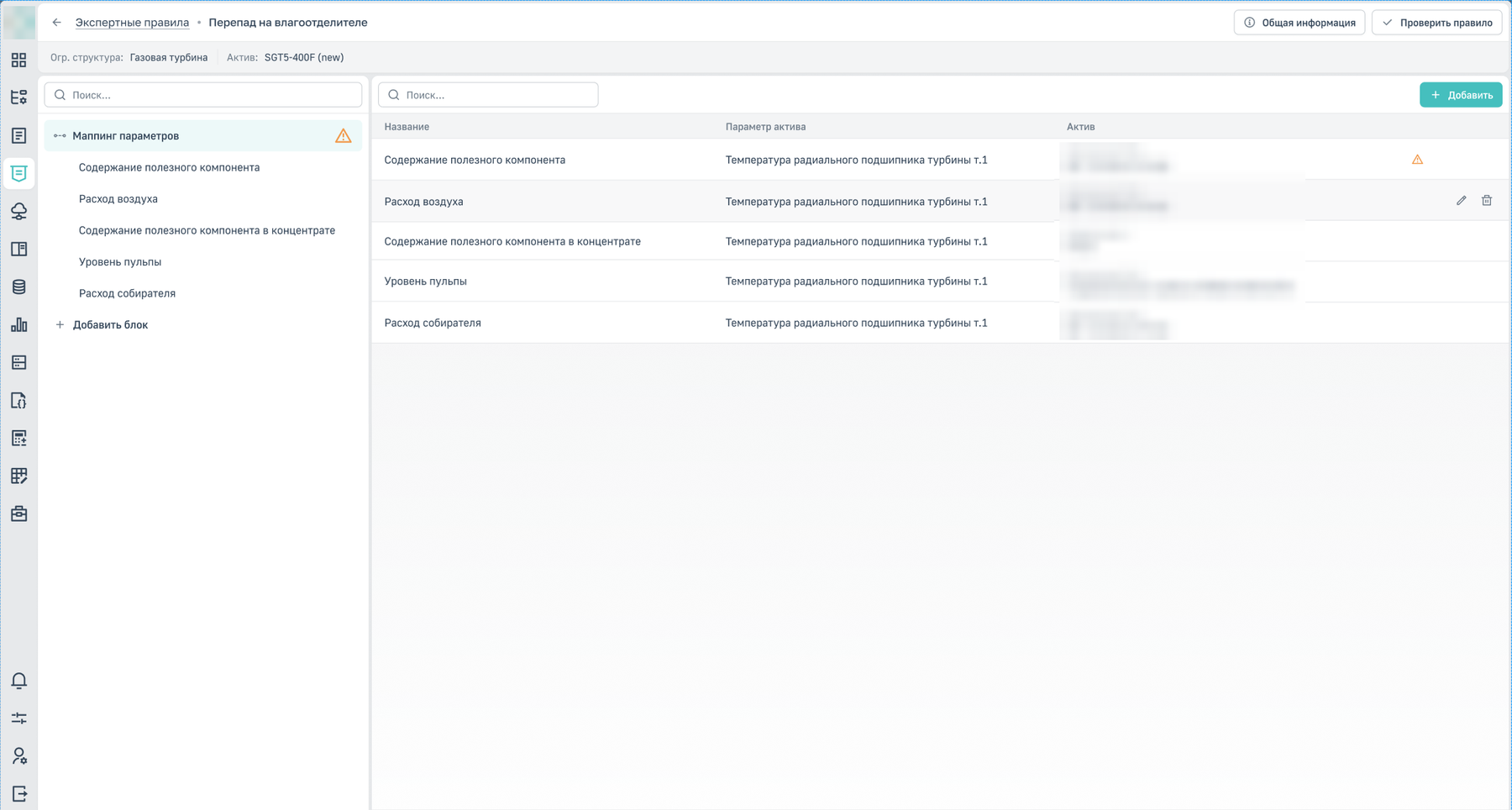
Task: Delete the Расход воздуха row with trash icon
Action: tap(1487, 201)
